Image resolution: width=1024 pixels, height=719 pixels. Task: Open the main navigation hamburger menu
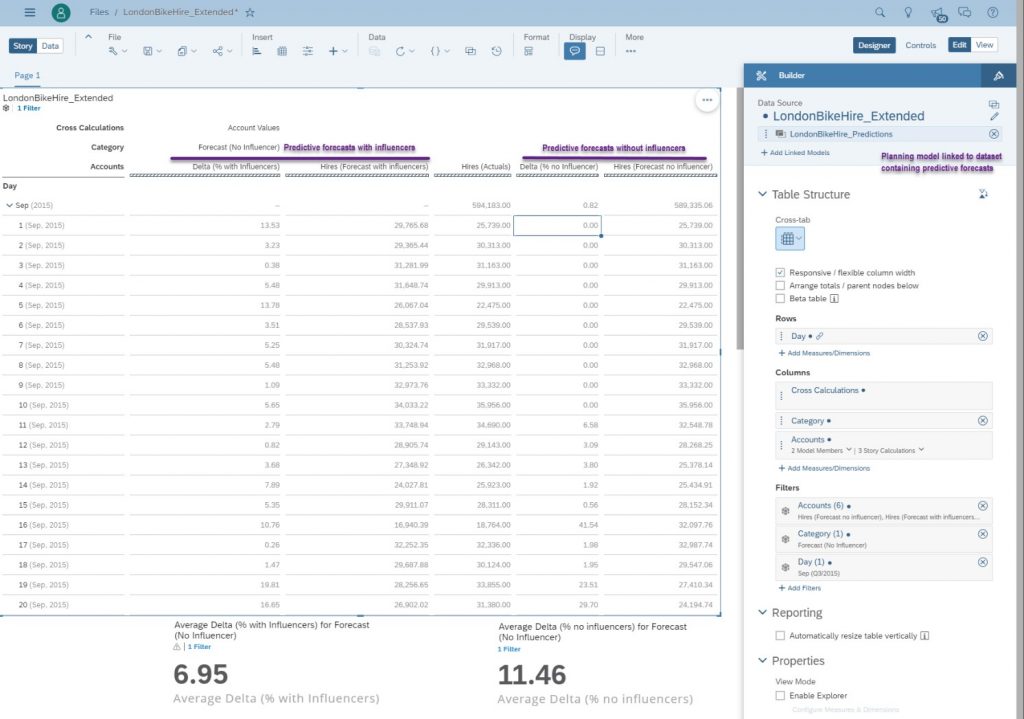pyautogui.click(x=29, y=12)
